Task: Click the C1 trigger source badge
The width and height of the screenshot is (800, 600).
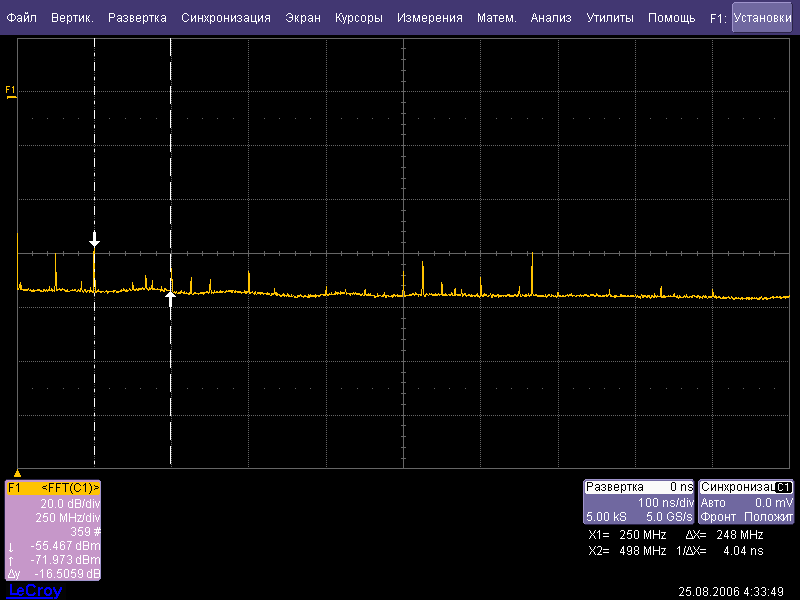Action: (x=784, y=487)
